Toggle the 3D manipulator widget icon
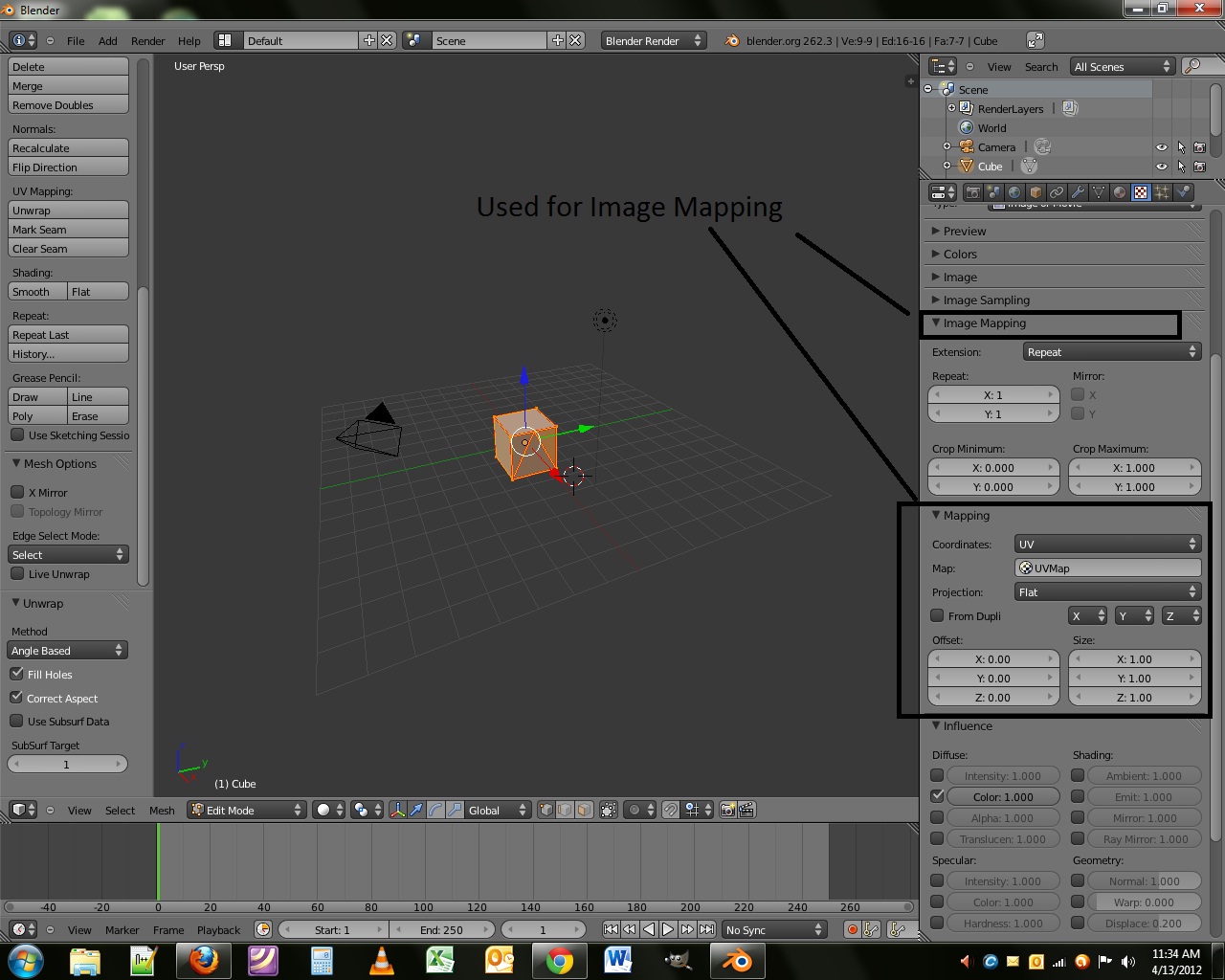The width and height of the screenshot is (1225, 980). 398,810
